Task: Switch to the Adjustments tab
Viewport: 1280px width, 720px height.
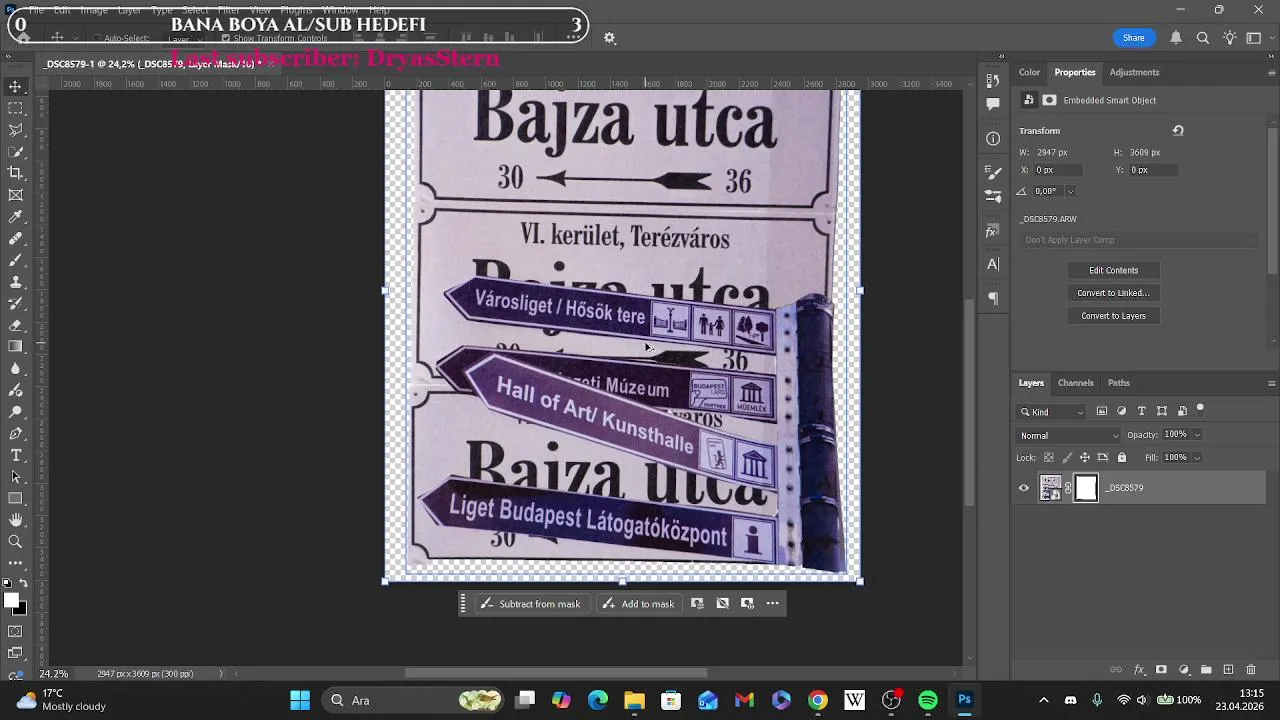Action: pyautogui.click(x=1134, y=72)
